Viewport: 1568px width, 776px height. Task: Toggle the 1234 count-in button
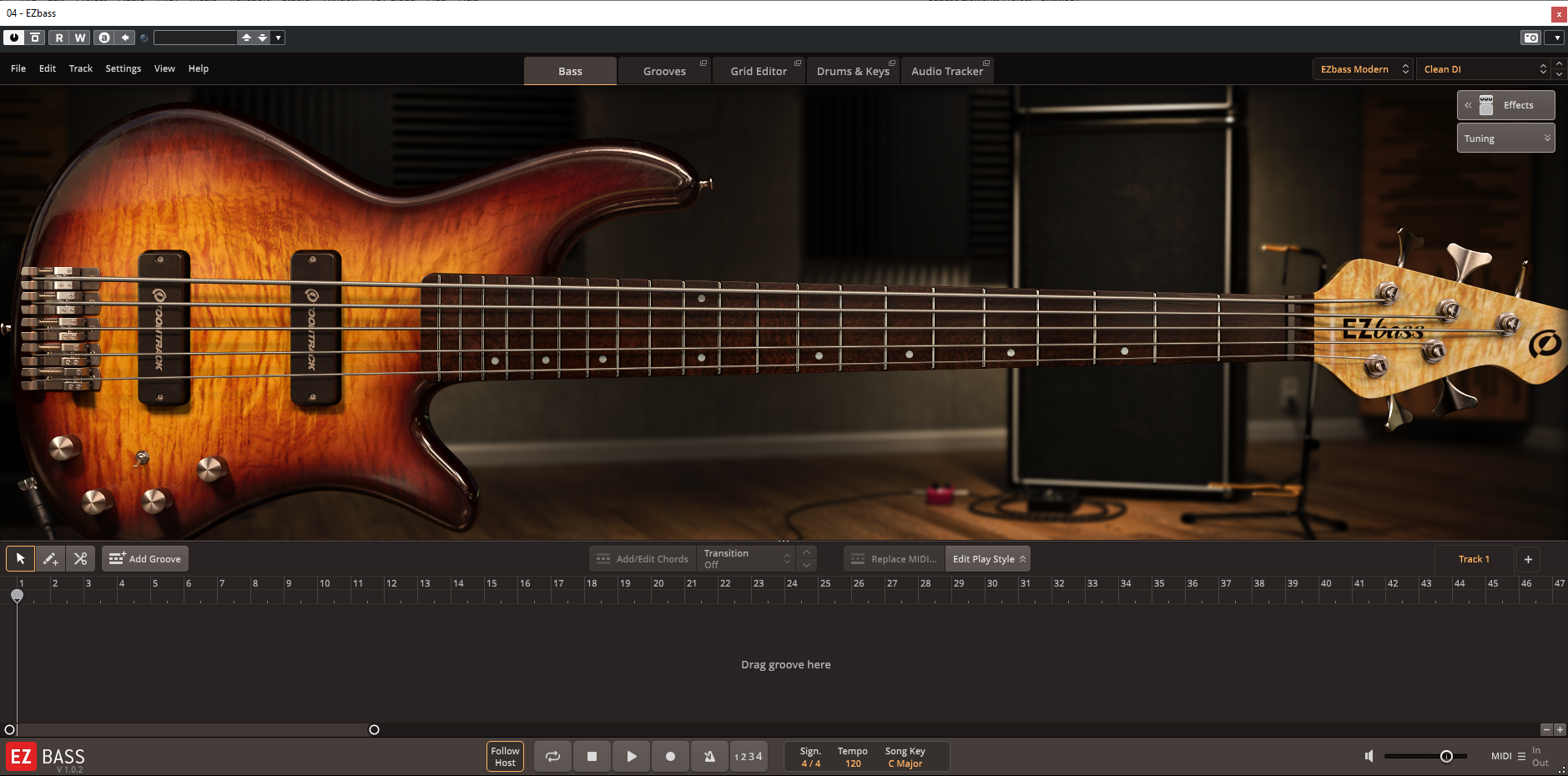coord(749,757)
